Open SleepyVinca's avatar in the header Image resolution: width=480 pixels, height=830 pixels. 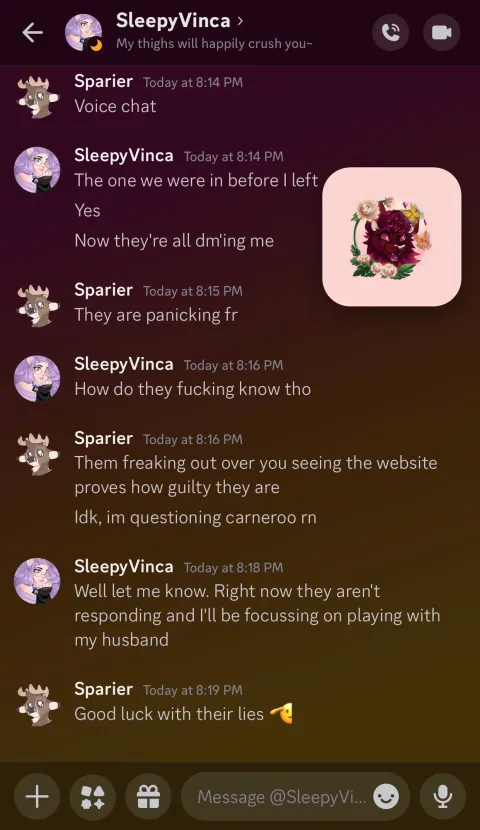[84, 33]
